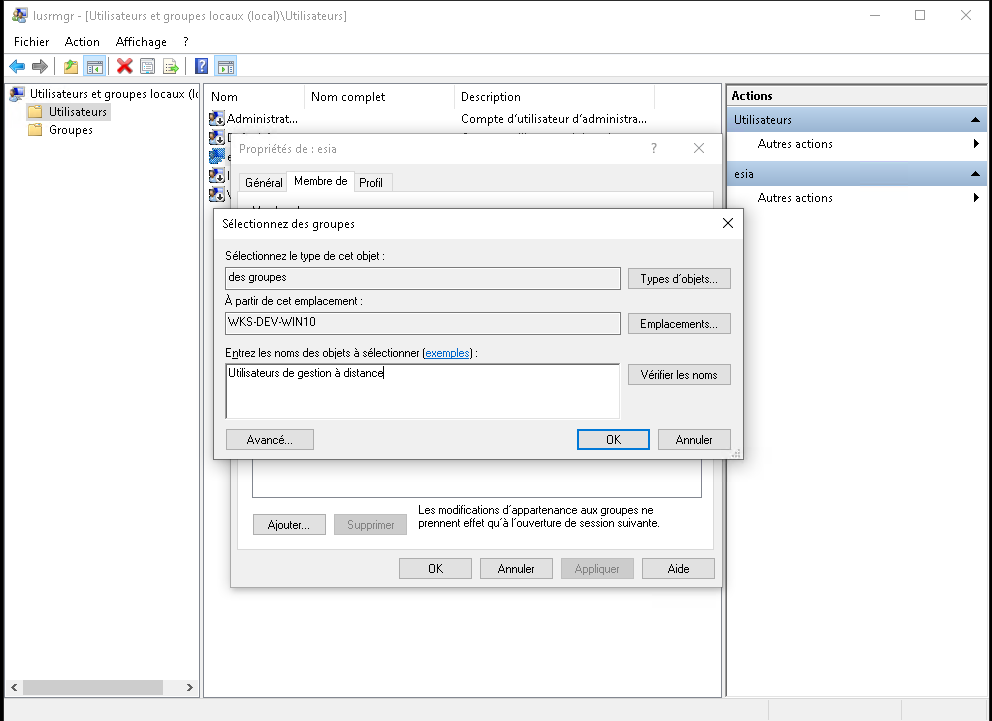
Task: Collapse the esia section in Actions pane
Action: tap(975, 174)
